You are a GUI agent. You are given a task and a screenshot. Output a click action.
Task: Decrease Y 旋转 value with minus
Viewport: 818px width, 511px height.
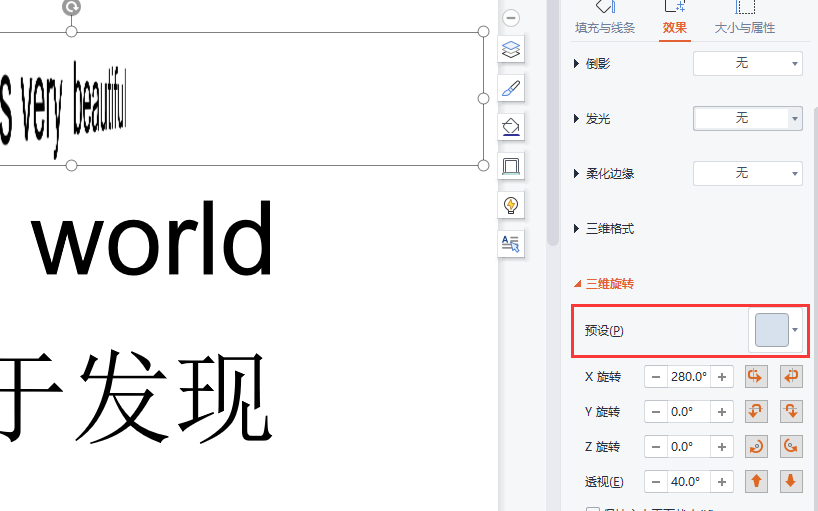coord(656,411)
